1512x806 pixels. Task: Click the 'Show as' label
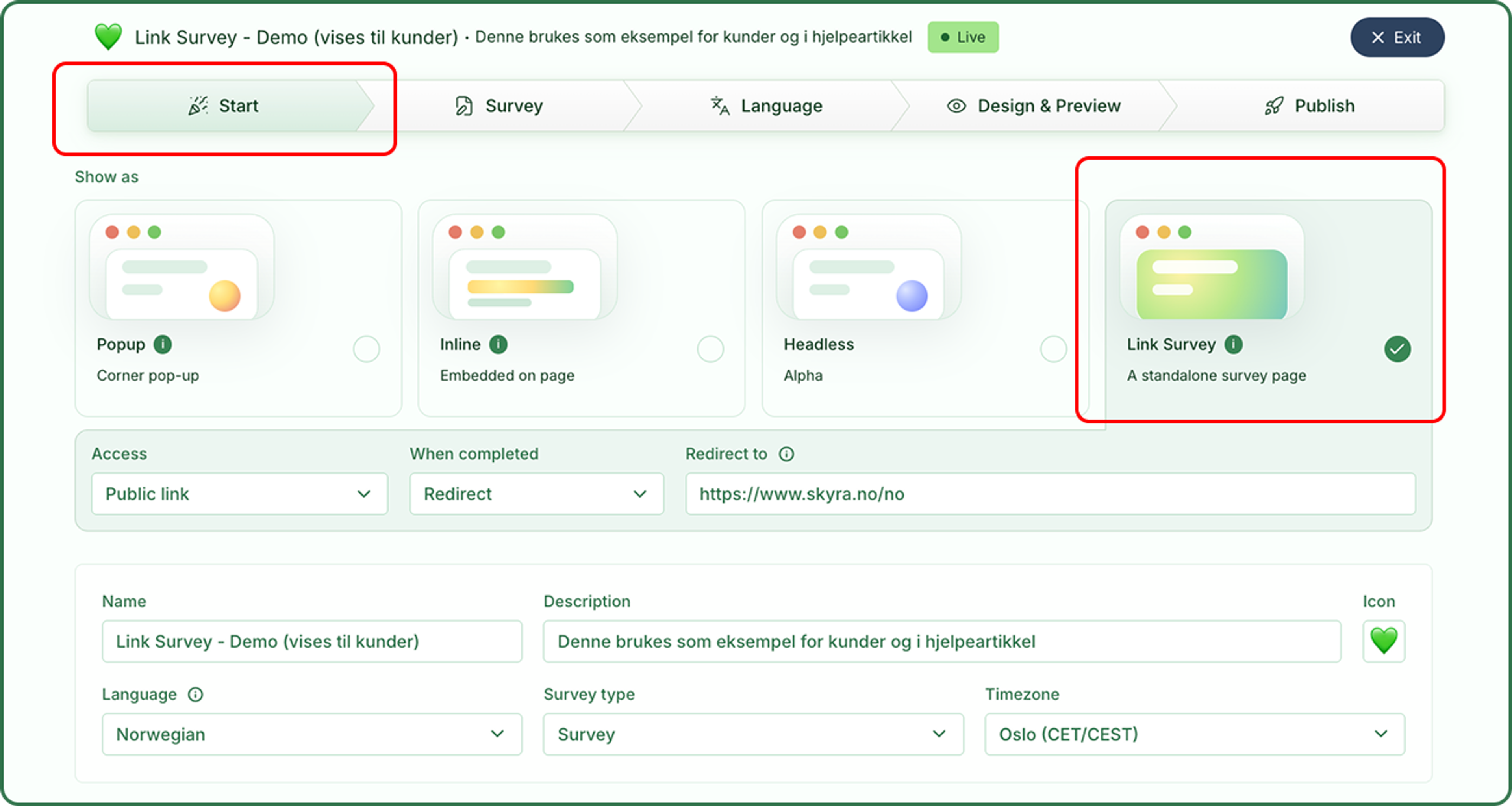pos(106,177)
